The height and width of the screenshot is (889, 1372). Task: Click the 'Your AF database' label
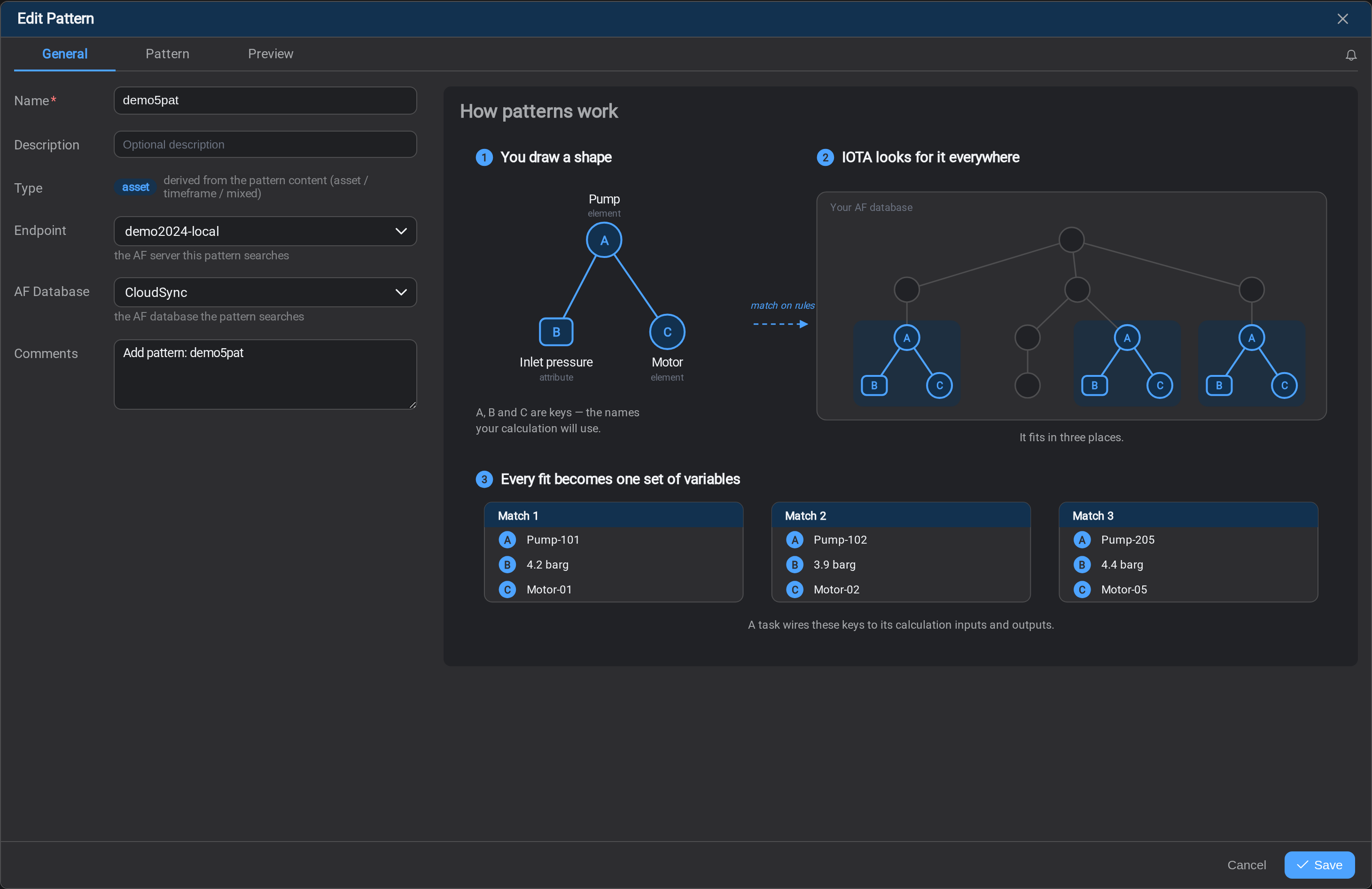871,207
